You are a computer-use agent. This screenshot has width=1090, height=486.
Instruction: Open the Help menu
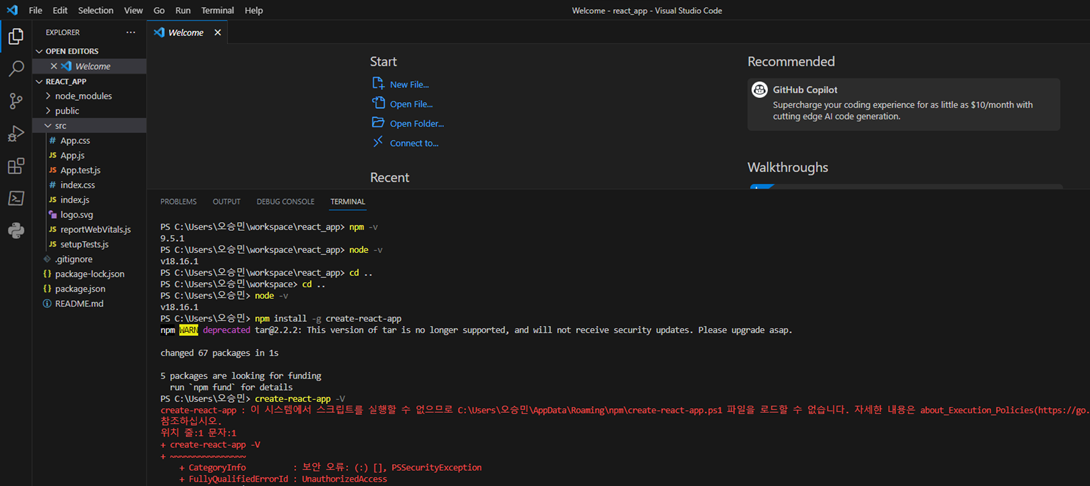(x=254, y=10)
